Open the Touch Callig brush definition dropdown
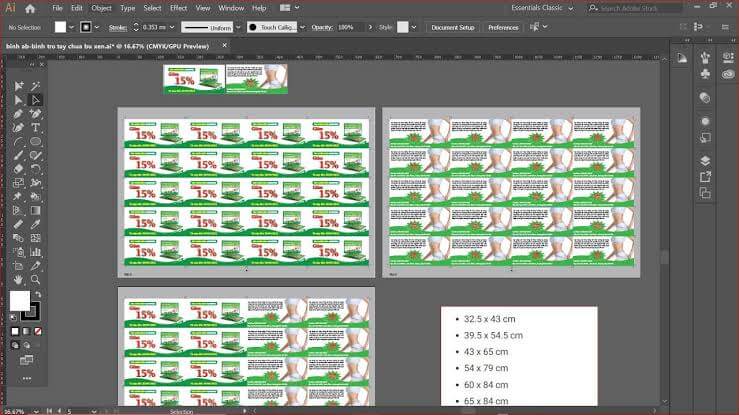This screenshot has width=739, height=415. (x=302, y=27)
